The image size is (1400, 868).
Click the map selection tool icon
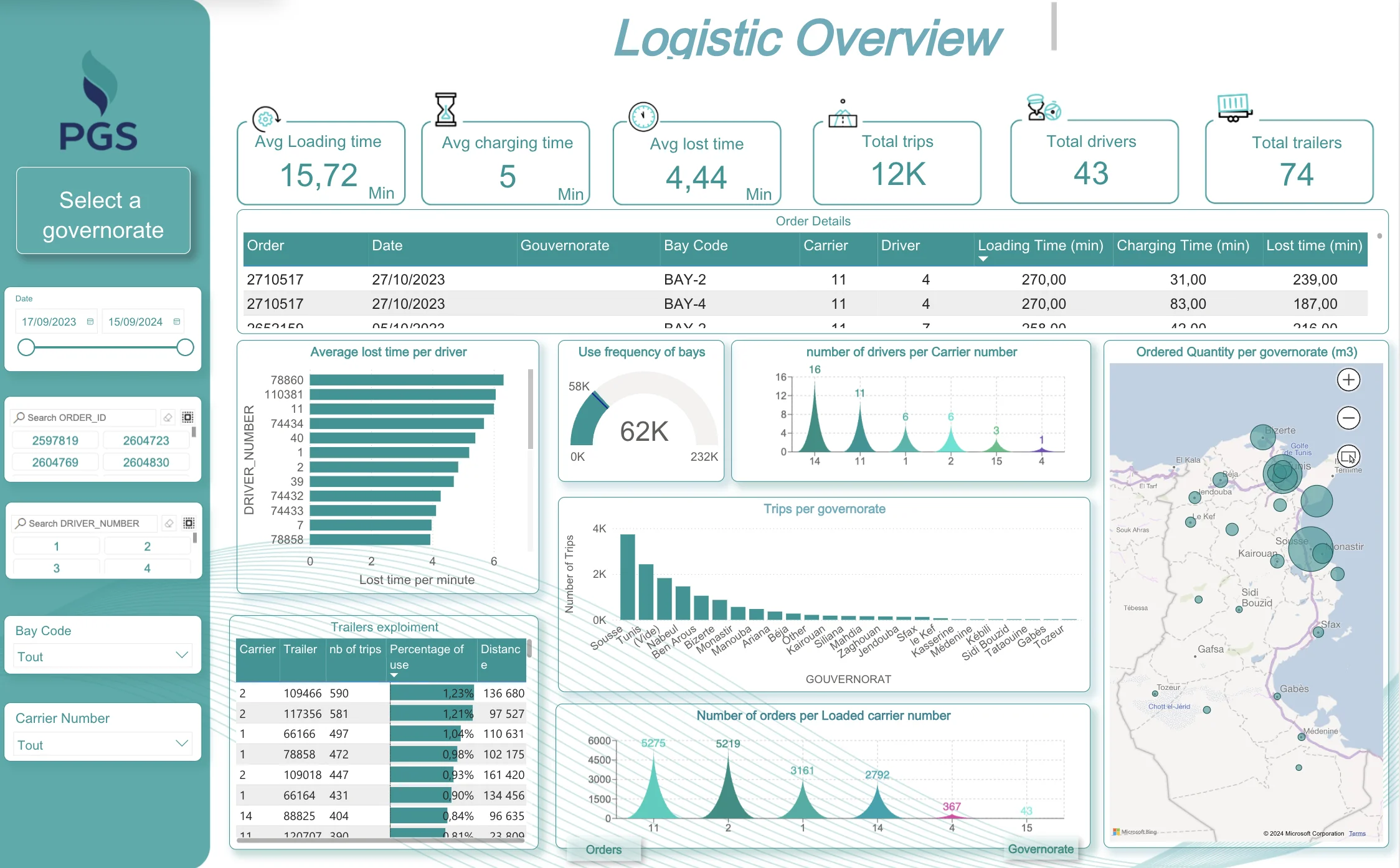[x=1348, y=456]
